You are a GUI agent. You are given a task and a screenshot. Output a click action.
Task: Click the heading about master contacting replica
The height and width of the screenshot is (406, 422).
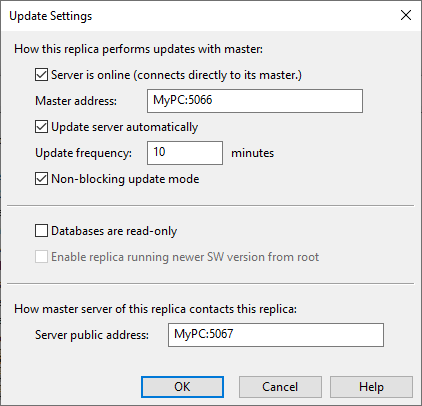(x=156, y=309)
